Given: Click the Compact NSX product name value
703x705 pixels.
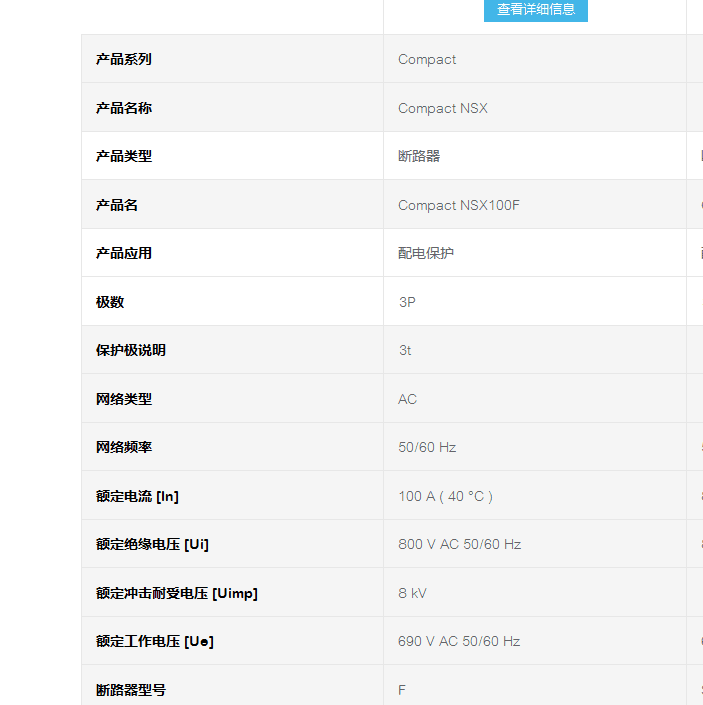Looking at the screenshot, I should pos(443,108).
